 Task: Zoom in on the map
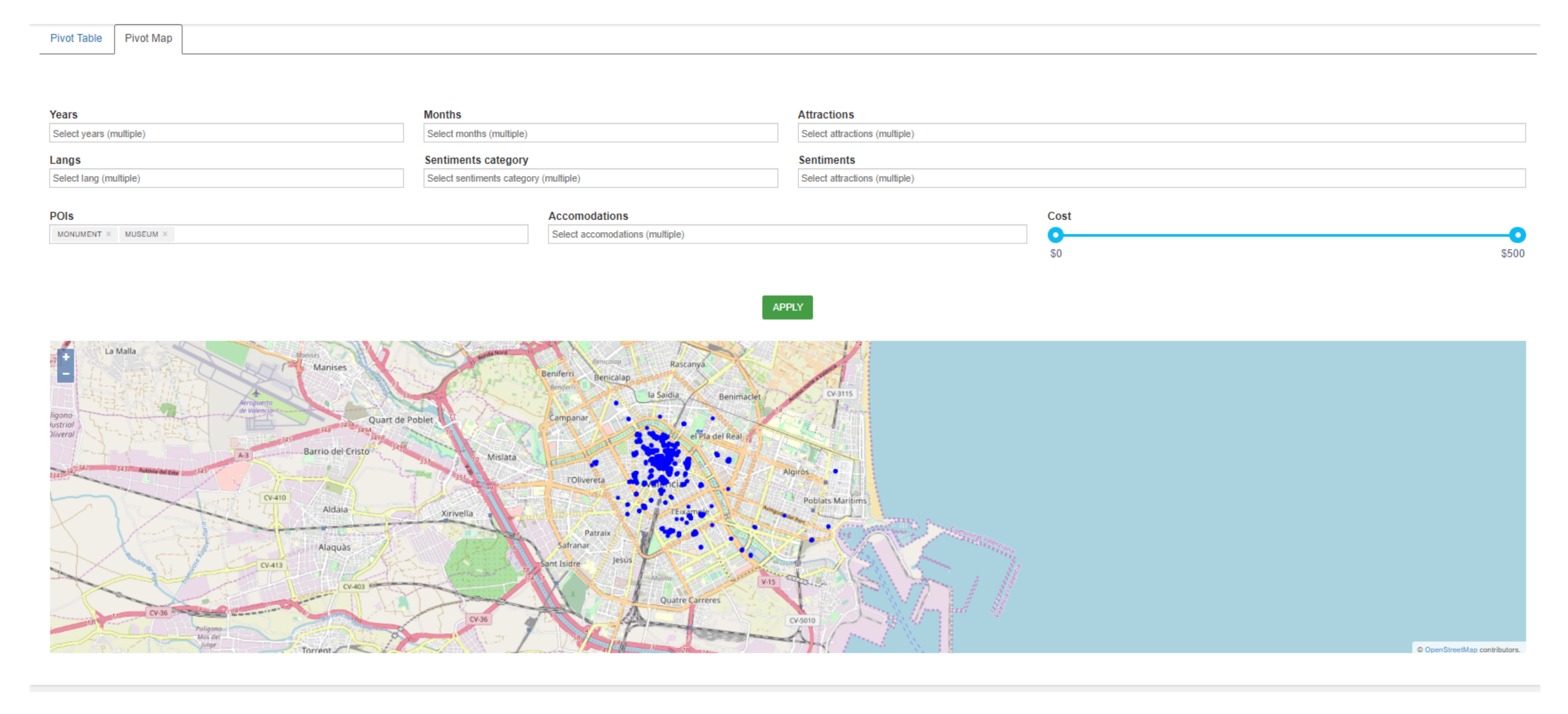point(66,357)
